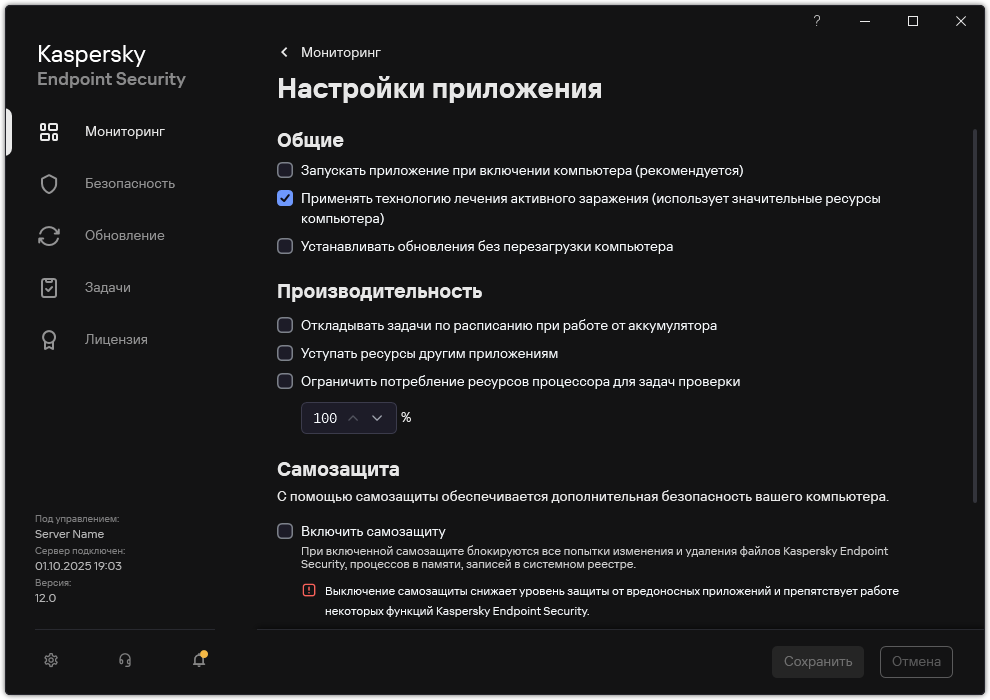Click the headset support icon
Screen dimensions: 990x700
click(x=124, y=660)
